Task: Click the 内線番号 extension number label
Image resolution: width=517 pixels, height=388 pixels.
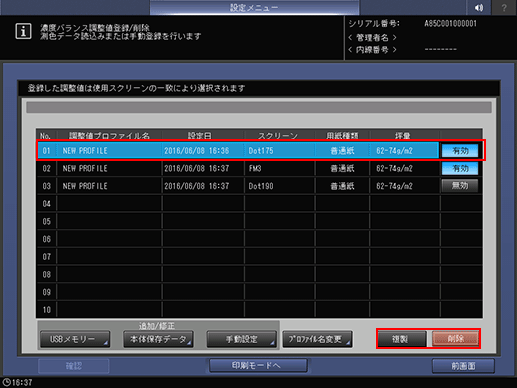Action: click(x=372, y=50)
